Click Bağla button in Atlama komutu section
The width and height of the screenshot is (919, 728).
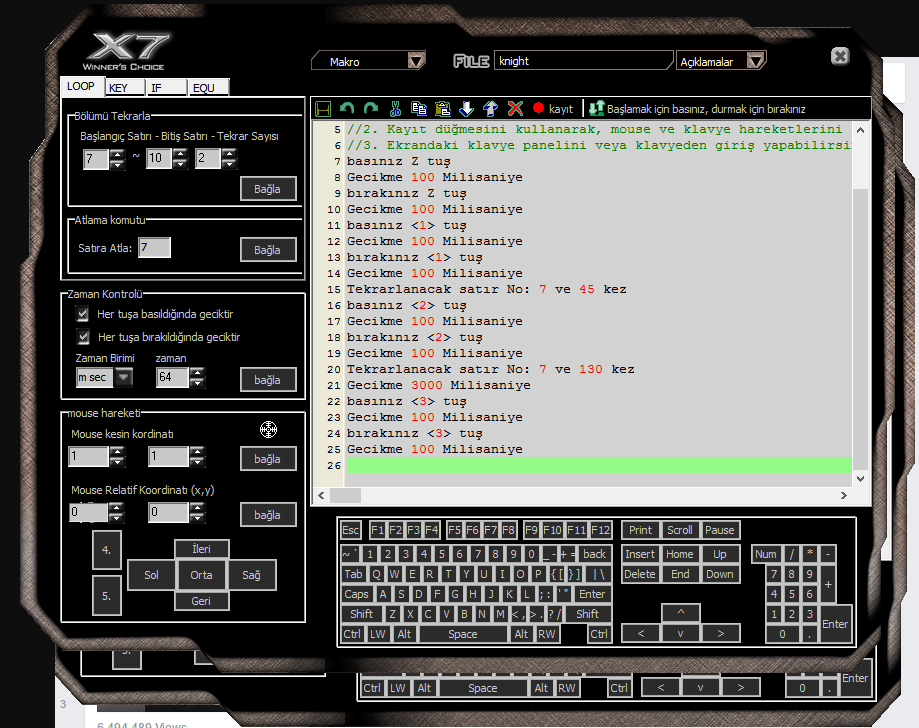(x=268, y=250)
